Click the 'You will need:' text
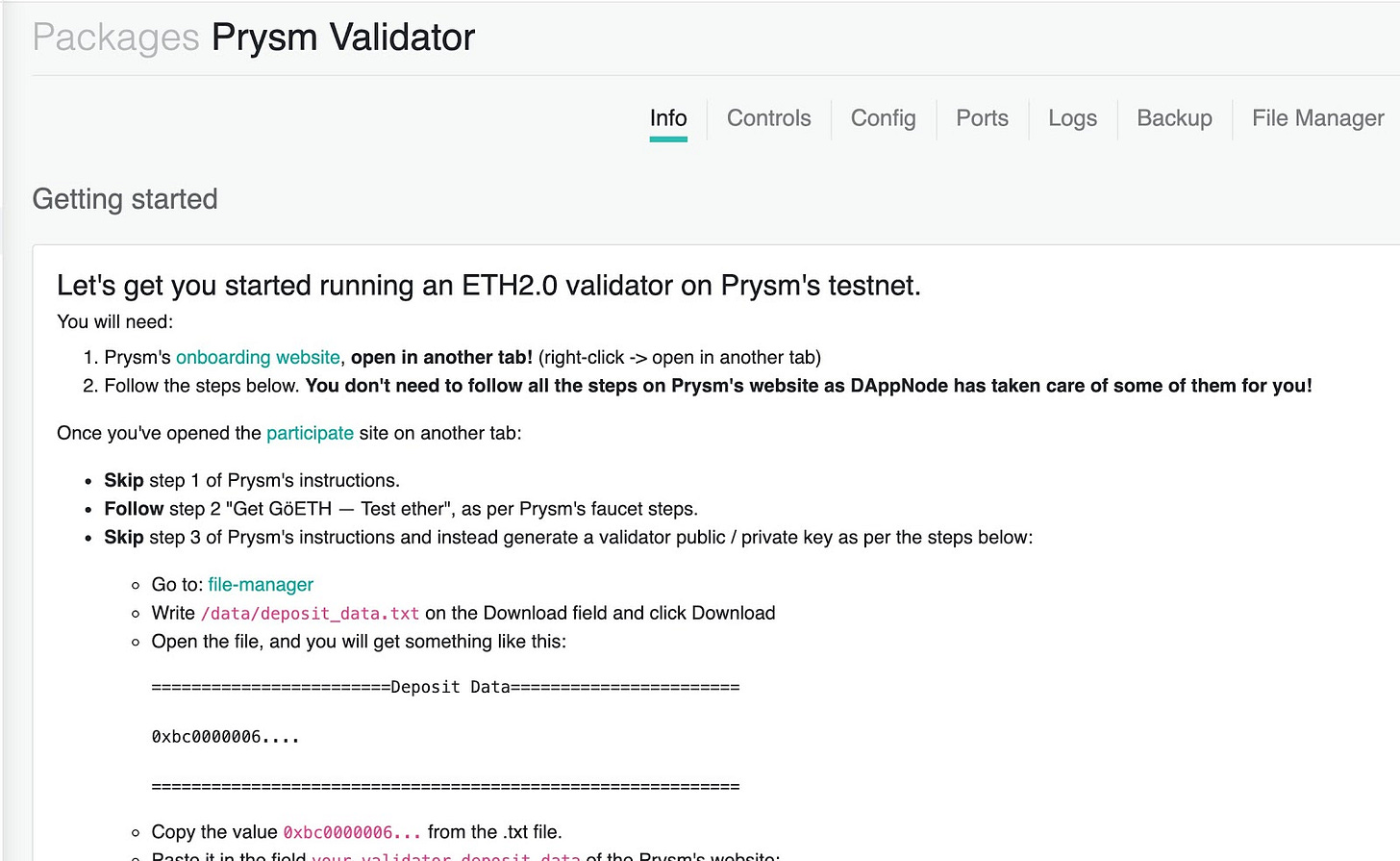Screen dimensions: 1400x861 point(115,321)
